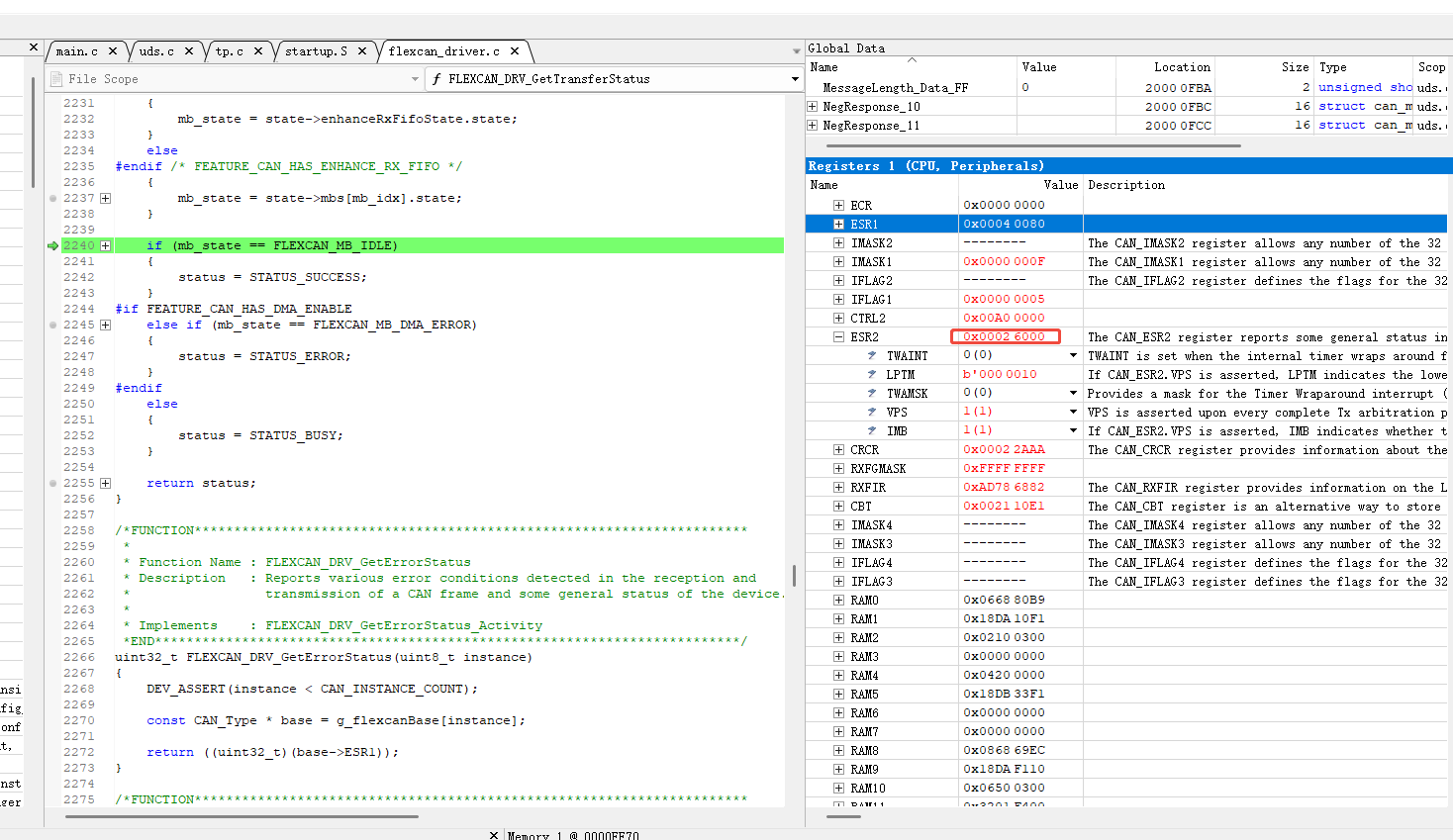Click the Value column header in Global Data
The width and height of the screenshot is (1453, 840).
point(1039,67)
